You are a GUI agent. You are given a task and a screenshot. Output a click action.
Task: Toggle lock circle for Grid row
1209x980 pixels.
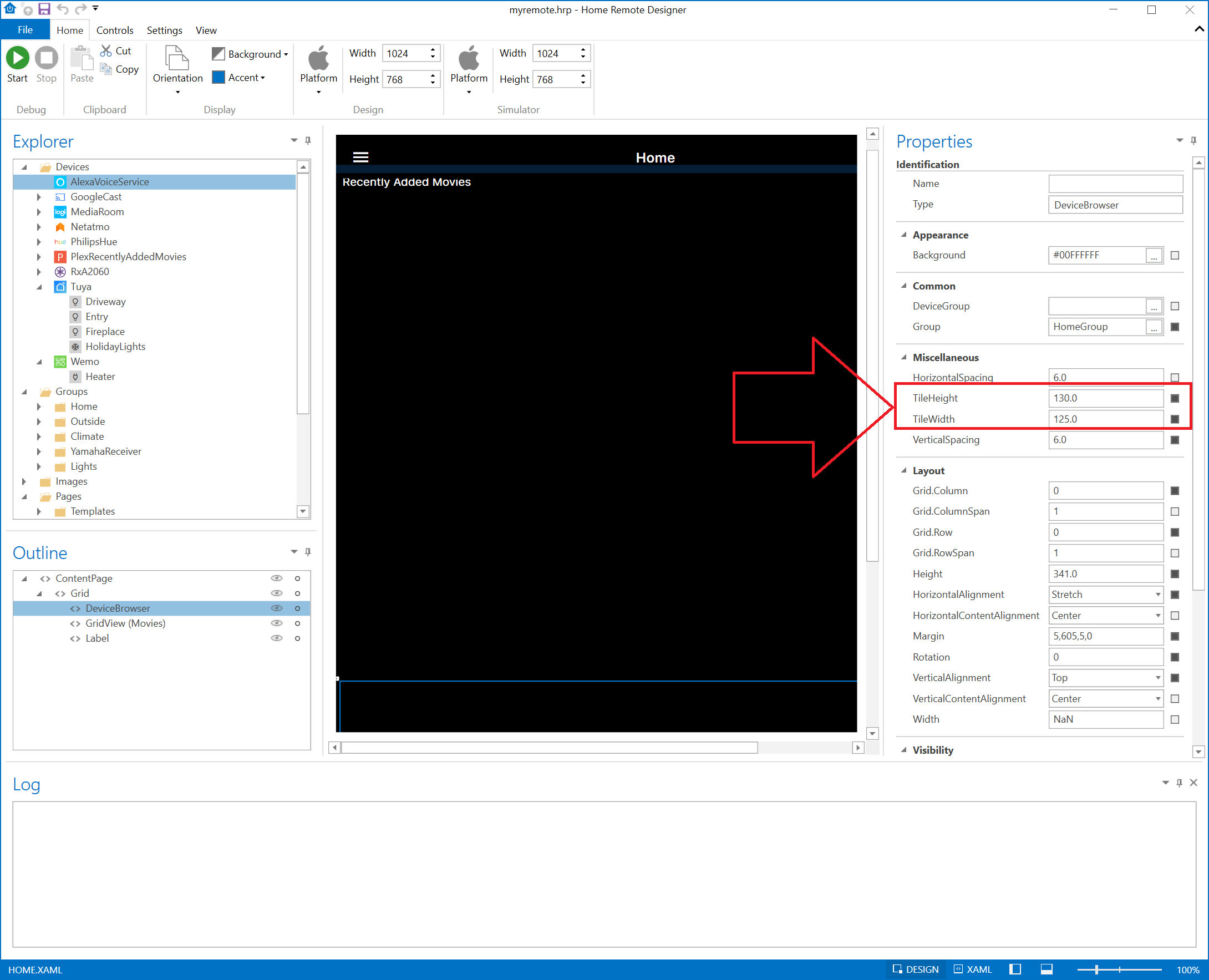pyautogui.click(x=297, y=593)
